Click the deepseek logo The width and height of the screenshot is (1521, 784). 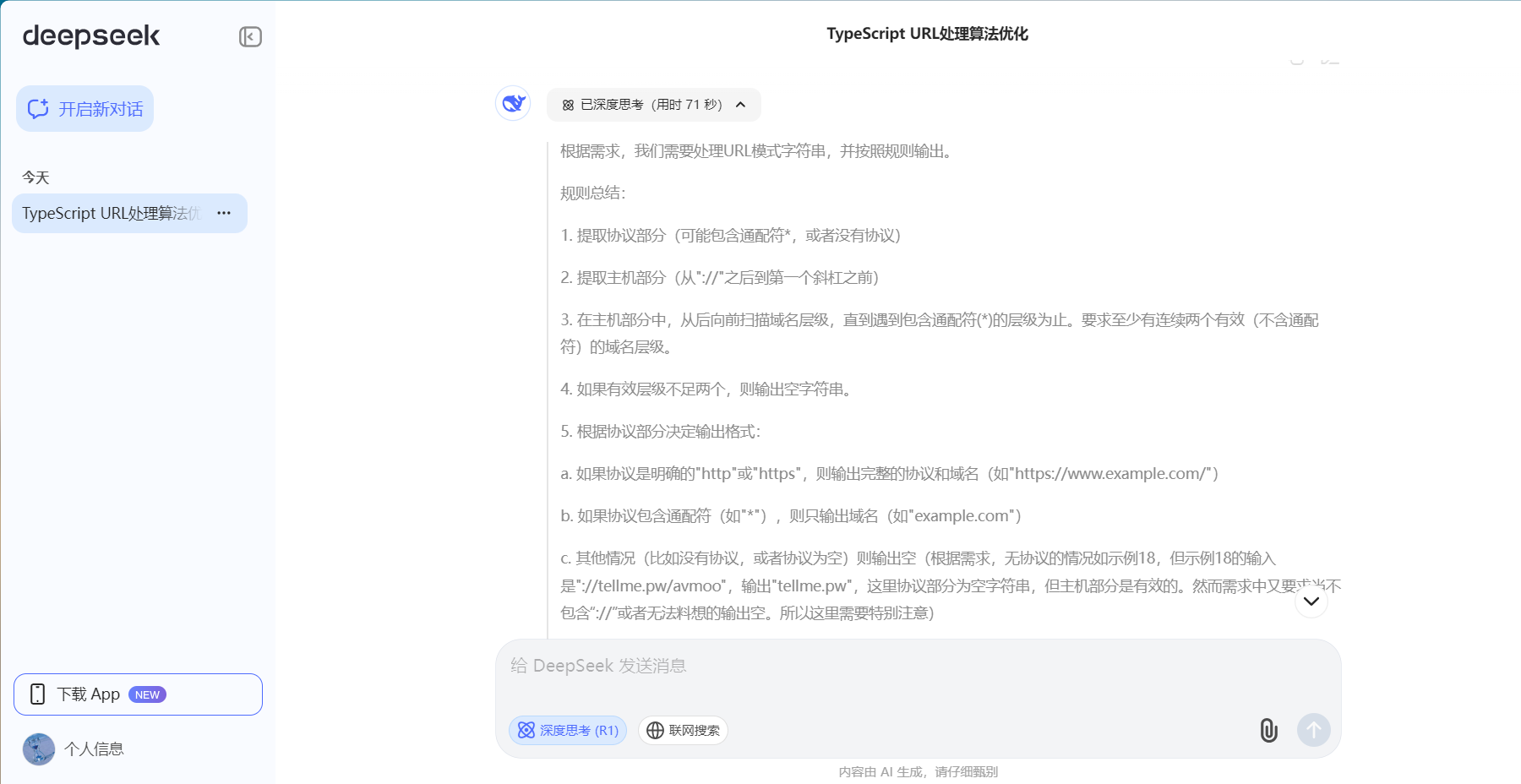click(91, 35)
